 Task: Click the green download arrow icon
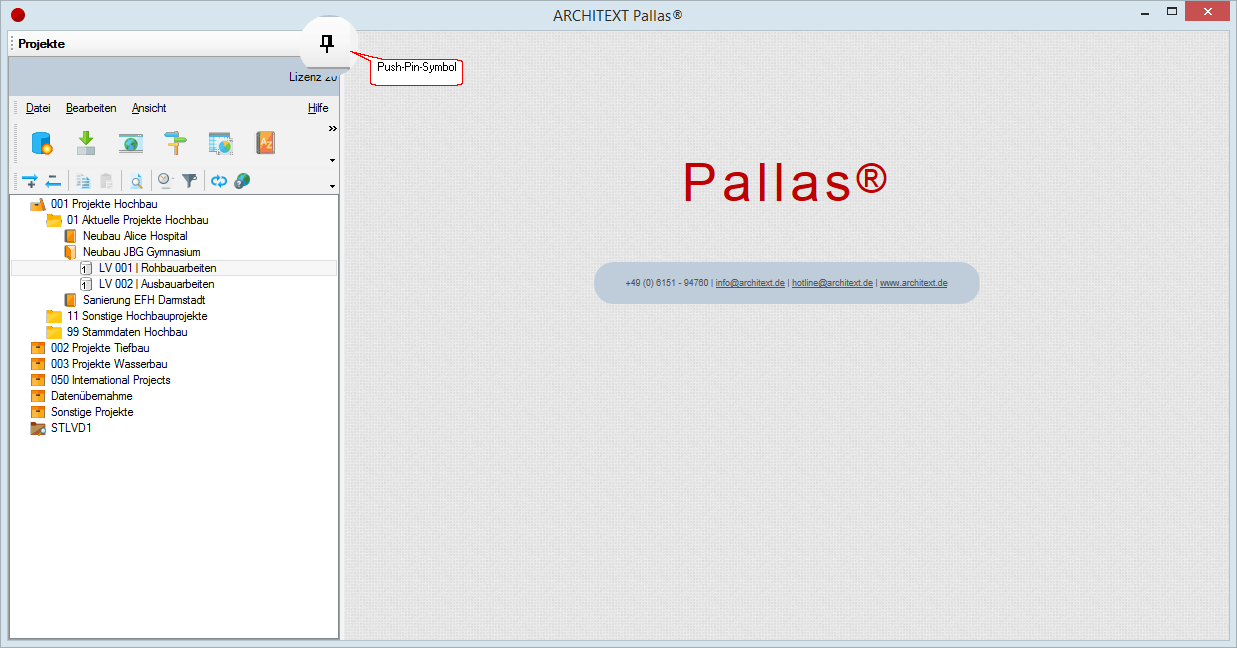(x=86, y=143)
